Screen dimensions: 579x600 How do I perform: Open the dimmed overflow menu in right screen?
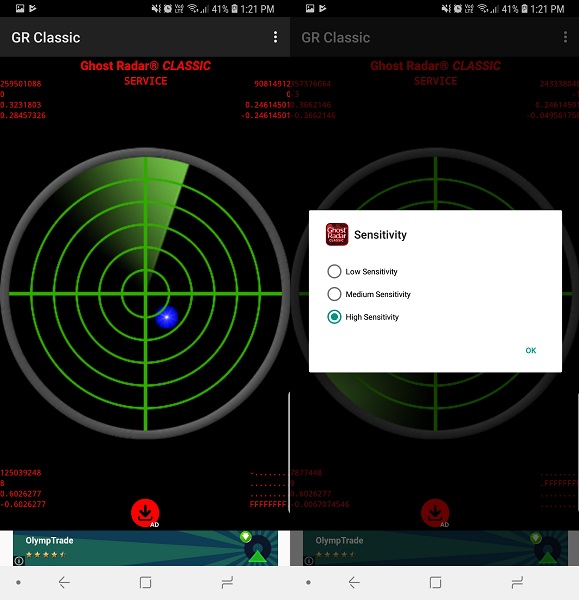(565, 37)
